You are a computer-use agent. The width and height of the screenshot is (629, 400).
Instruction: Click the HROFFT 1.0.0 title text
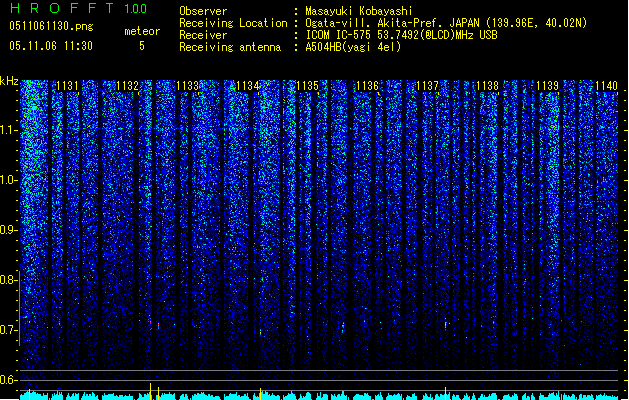pos(79,8)
